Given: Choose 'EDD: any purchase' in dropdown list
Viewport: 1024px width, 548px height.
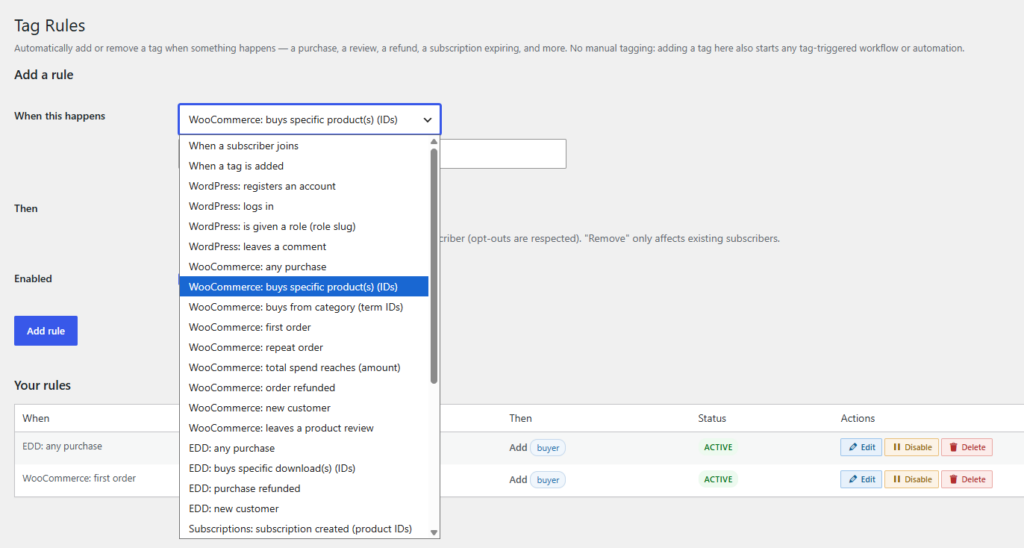Looking at the screenshot, I should click(x=304, y=449).
